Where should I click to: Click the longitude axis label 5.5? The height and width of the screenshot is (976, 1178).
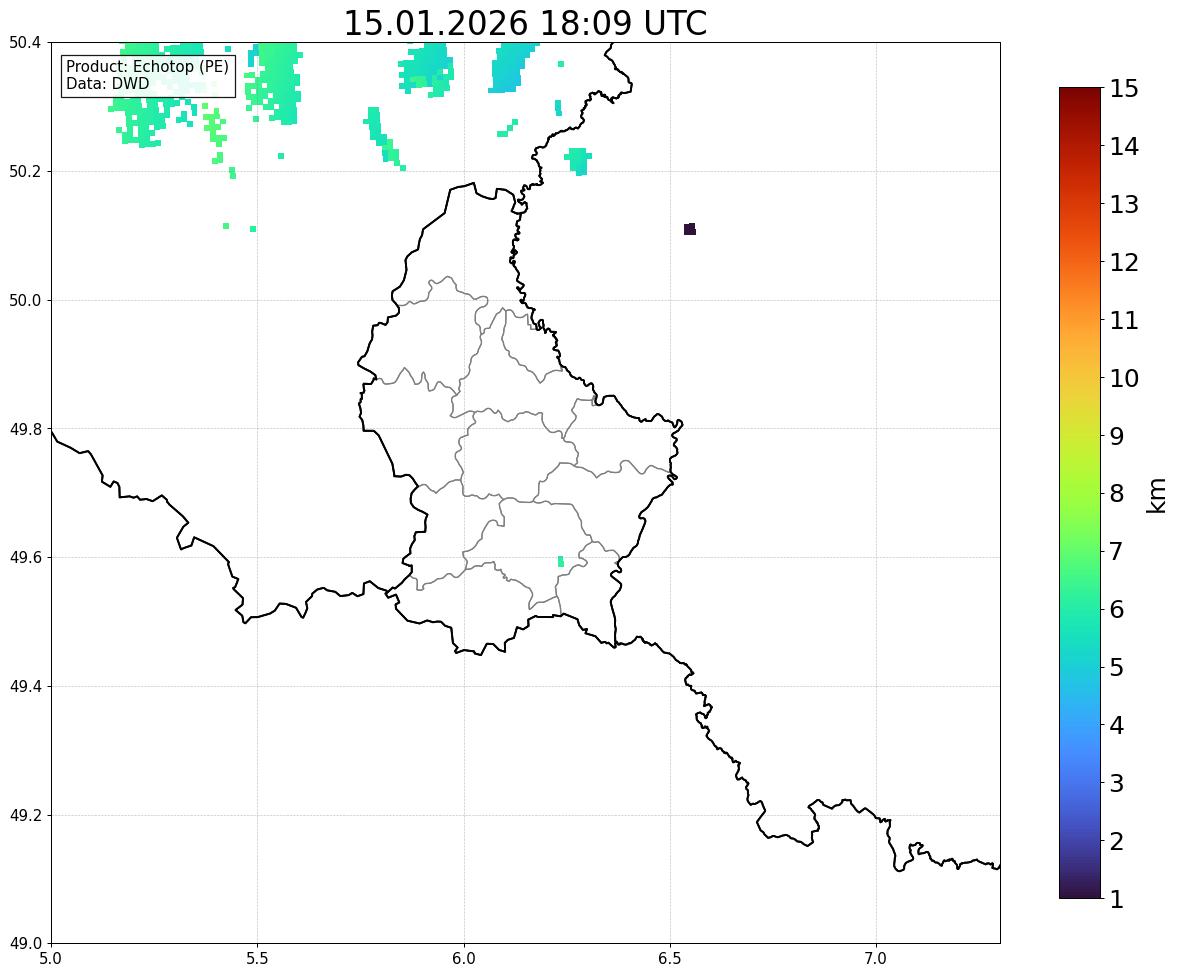(x=257, y=959)
